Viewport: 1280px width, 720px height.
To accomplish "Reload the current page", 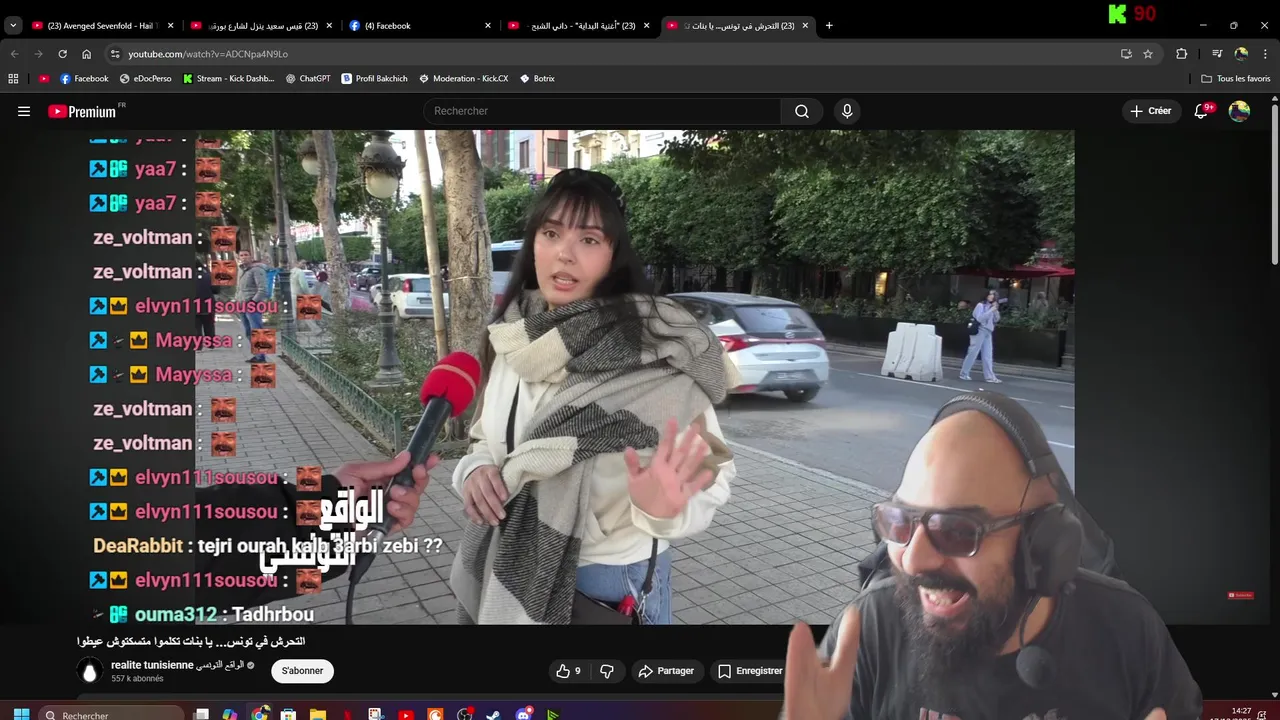I will [62, 54].
